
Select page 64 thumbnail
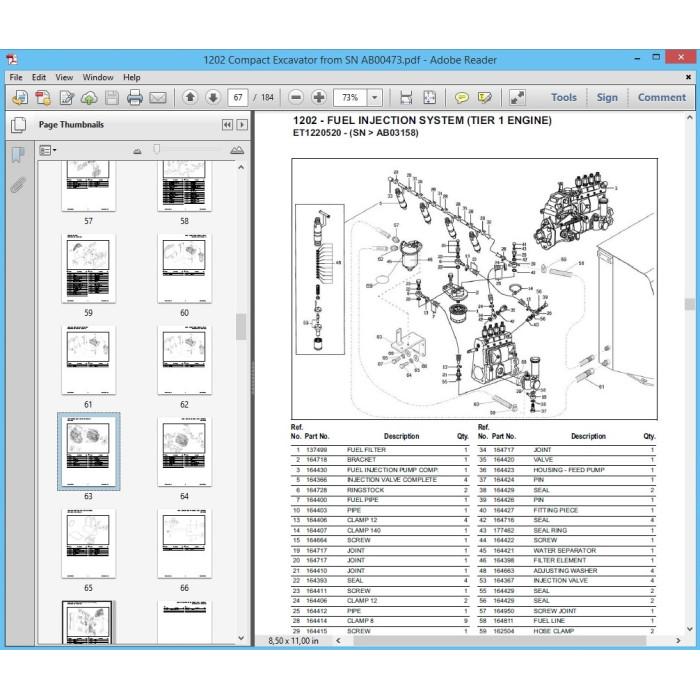click(x=184, y=452)
